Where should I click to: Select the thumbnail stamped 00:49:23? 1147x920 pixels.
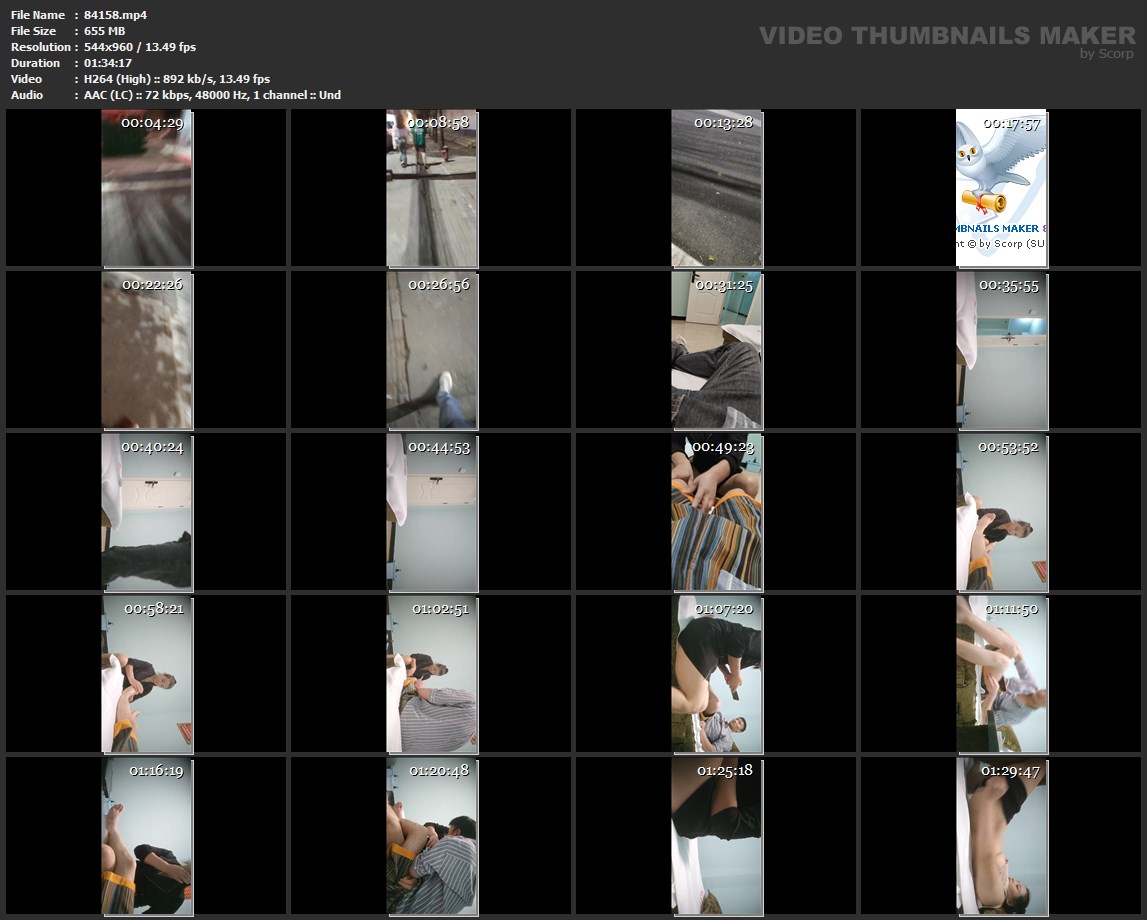pyautogui.click(x=717, y=512)
